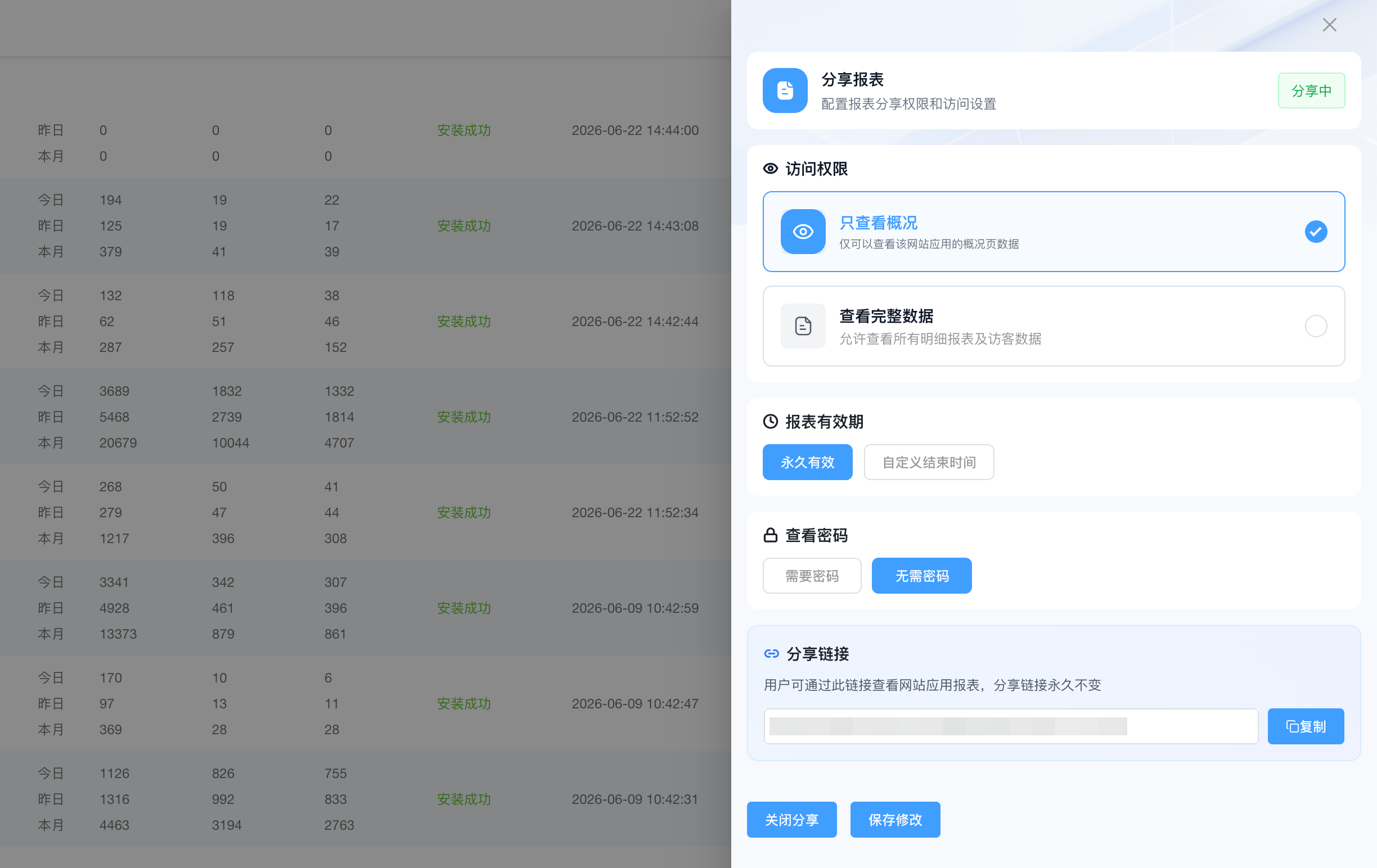Click the value 1126 in the table
This screenshot has height=868, width=1377.
coord(114,772)
